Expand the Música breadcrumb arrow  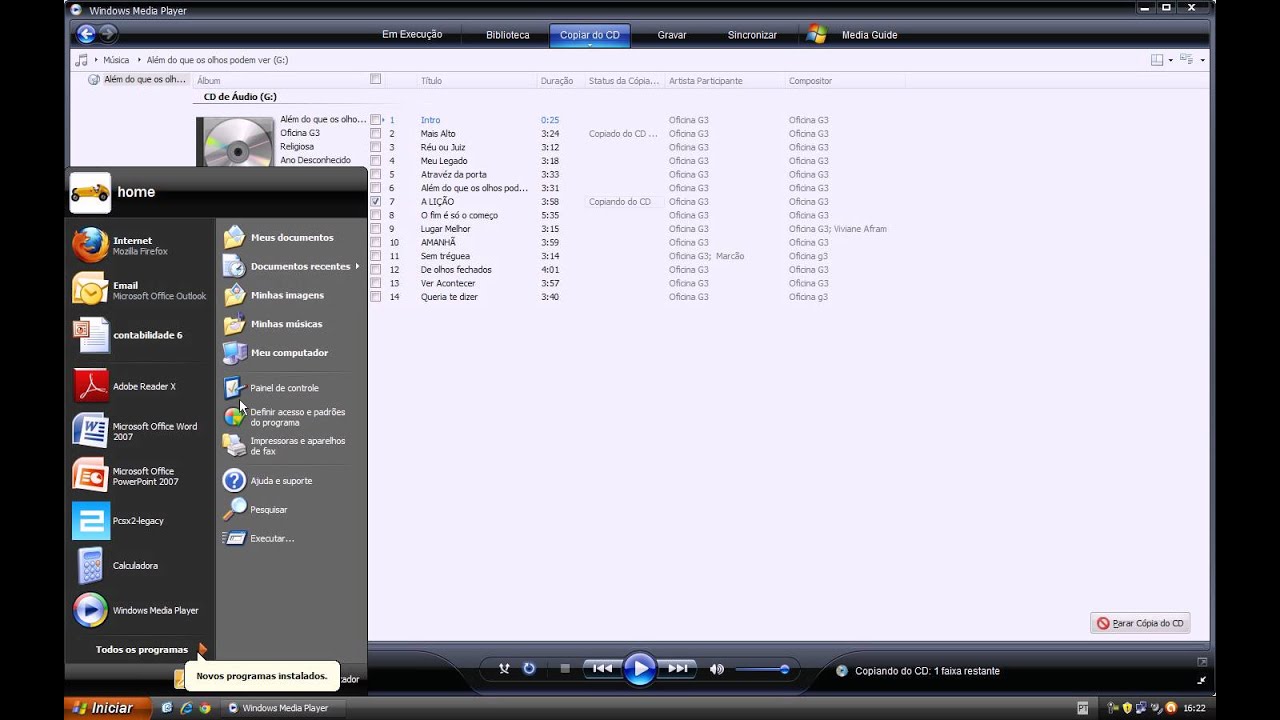[138, 60]
